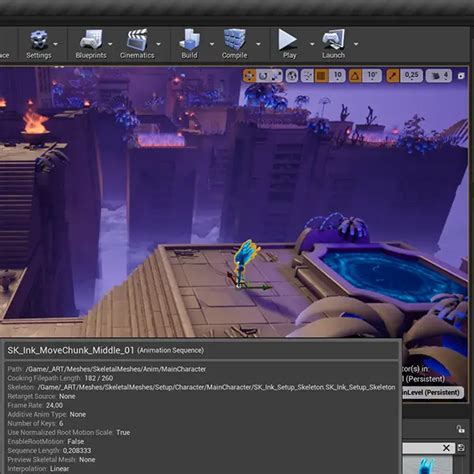
Task: Open scale snap value 0,25 dropdown
Action: click(411, 76)
